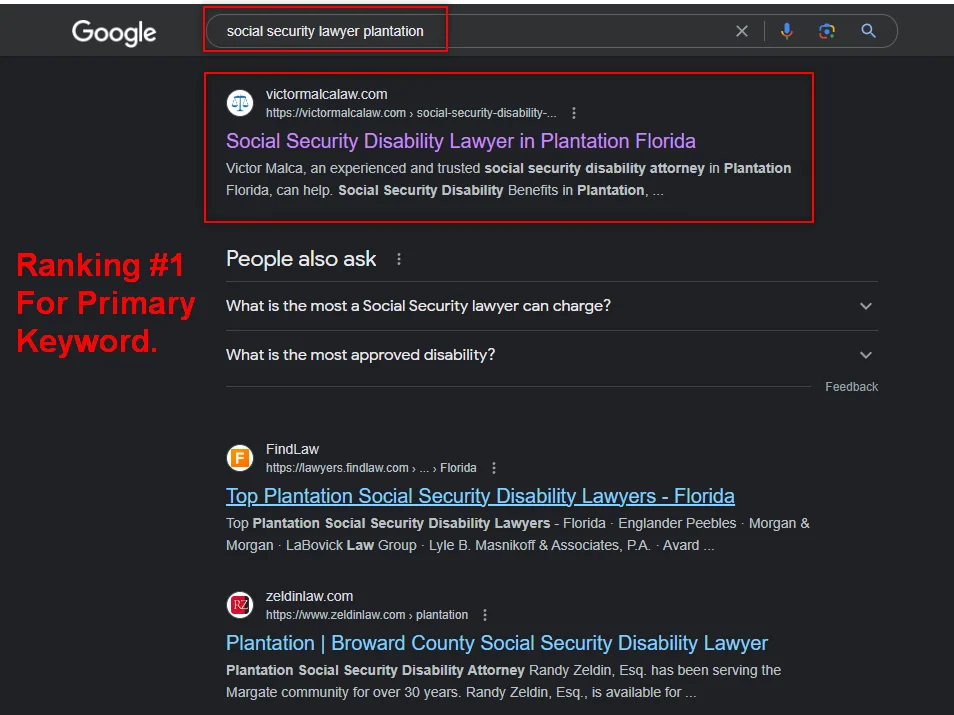This screenshot has height=715, width=954.
Task: Click zeldinlaw.com site name
Action: (x=309, y=596)
